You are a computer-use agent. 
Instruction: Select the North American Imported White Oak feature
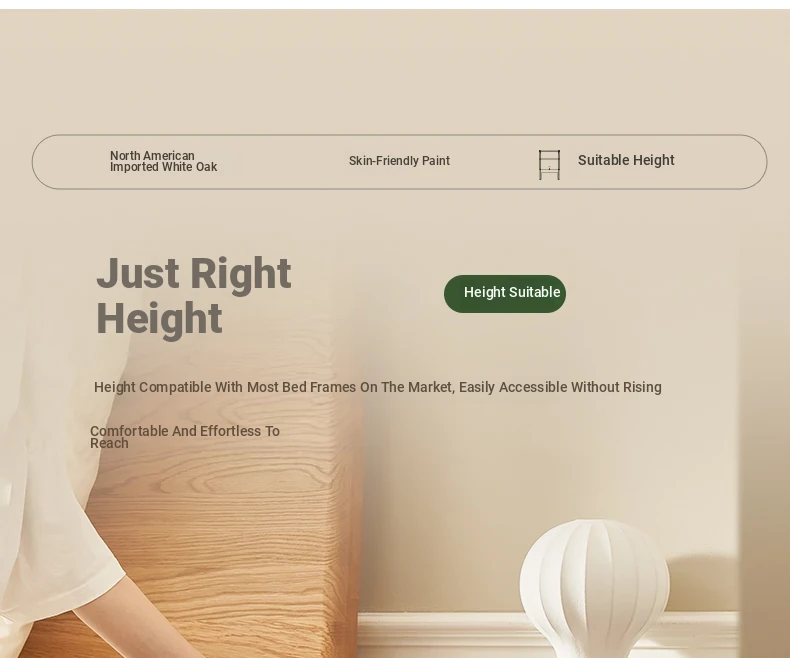[x=163, y=161]
